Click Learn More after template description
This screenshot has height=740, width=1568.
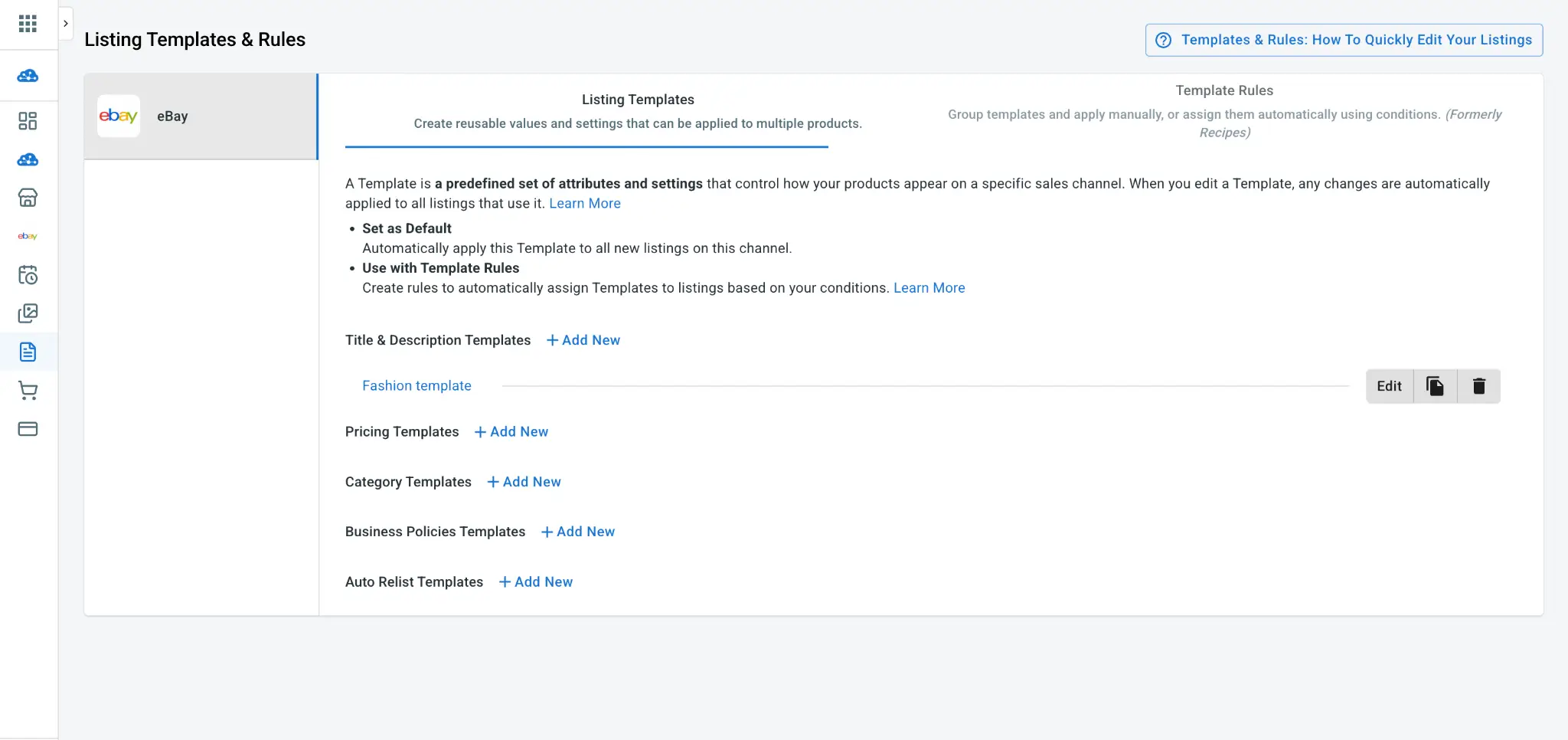tap(584, 204)
